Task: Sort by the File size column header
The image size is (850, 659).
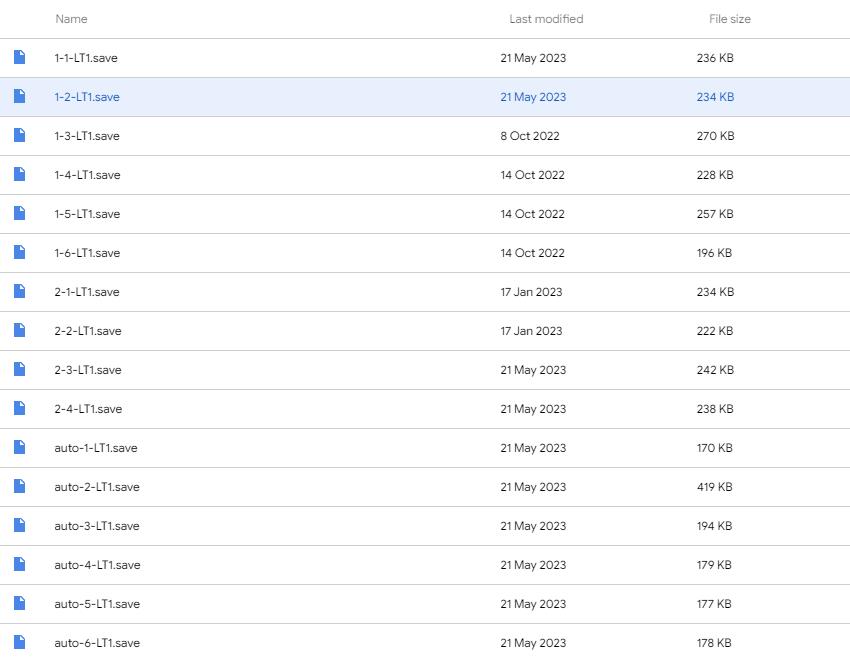Action: coord(729,19)
